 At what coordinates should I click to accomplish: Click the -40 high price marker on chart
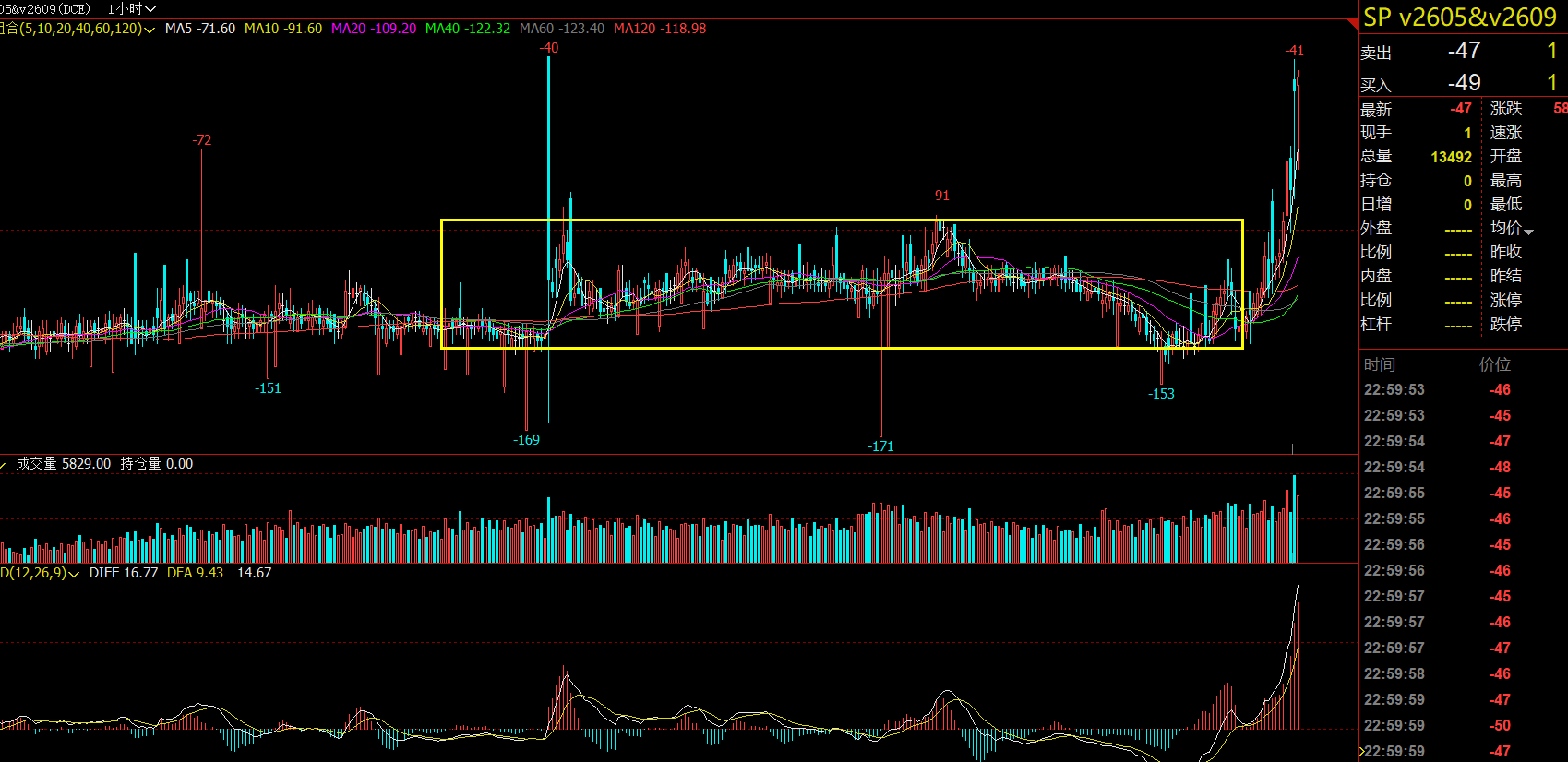coord(548,48)
